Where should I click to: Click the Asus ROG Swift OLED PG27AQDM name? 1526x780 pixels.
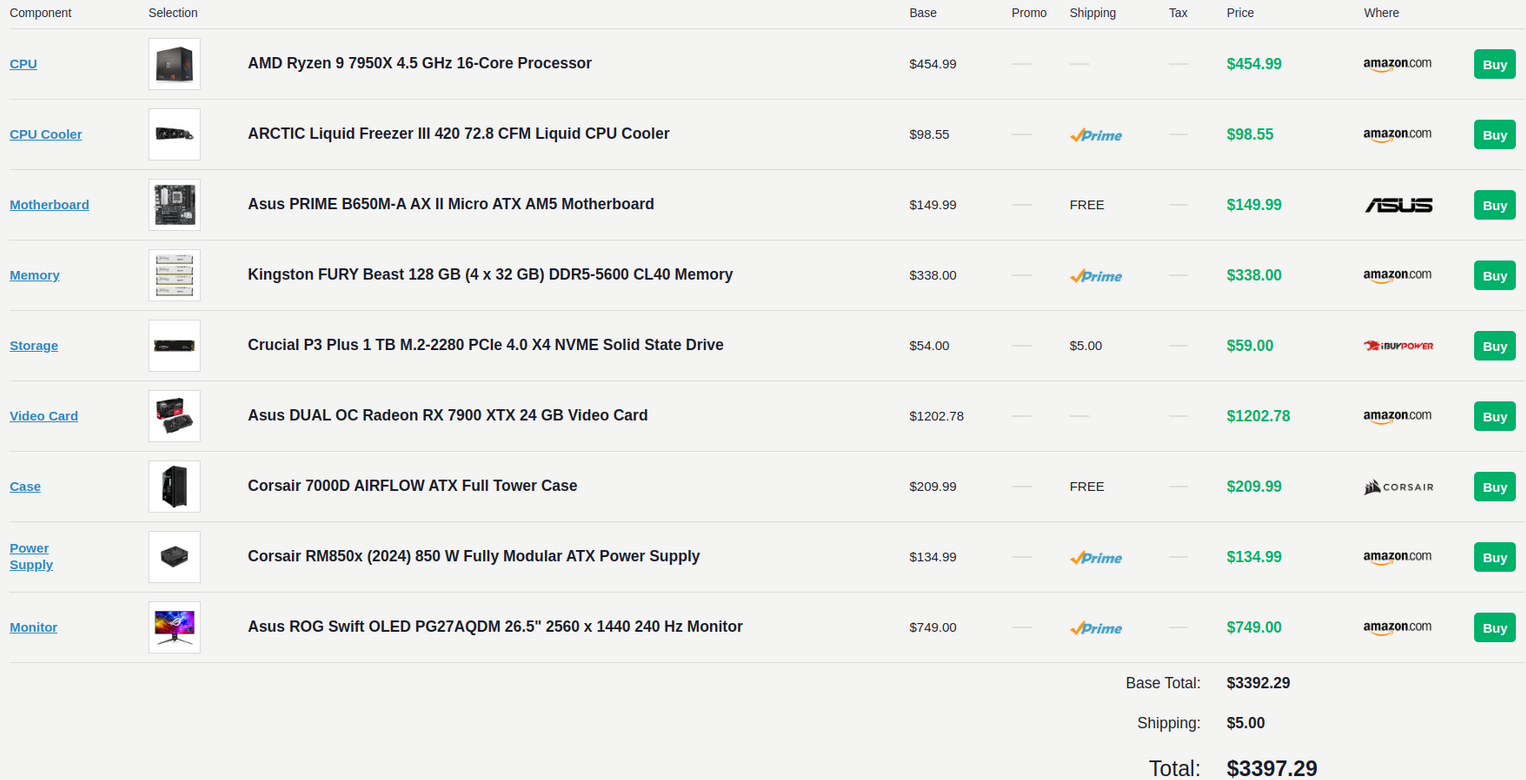[495, 627]
